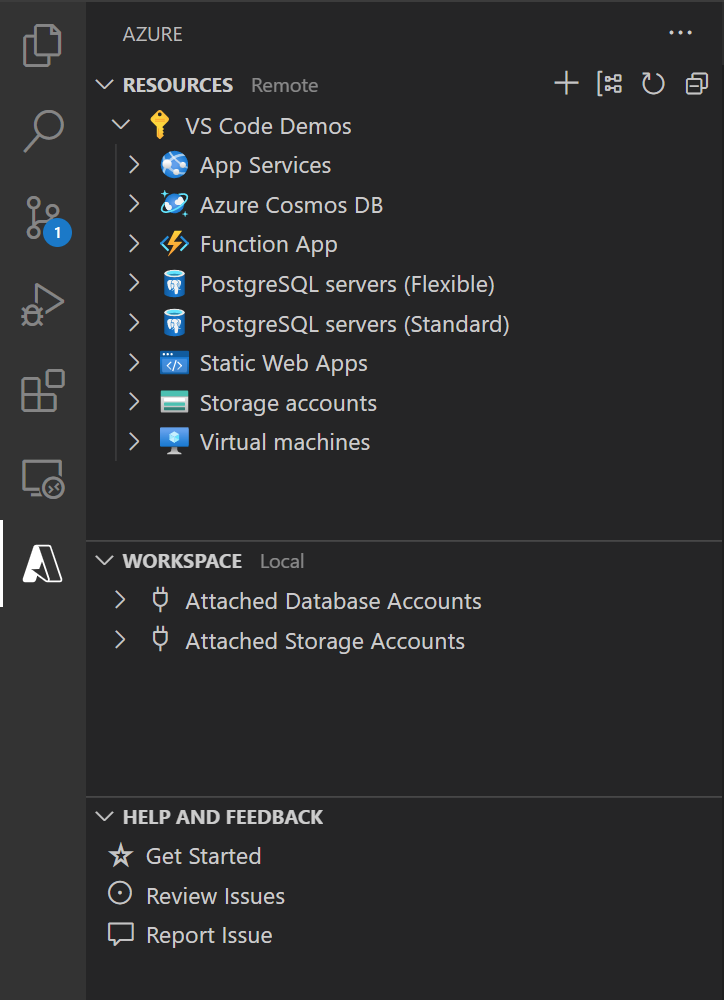This screenshot has width=724, height=1000.
Task: Click the Collapse All icon
Action: click(696, 84)
